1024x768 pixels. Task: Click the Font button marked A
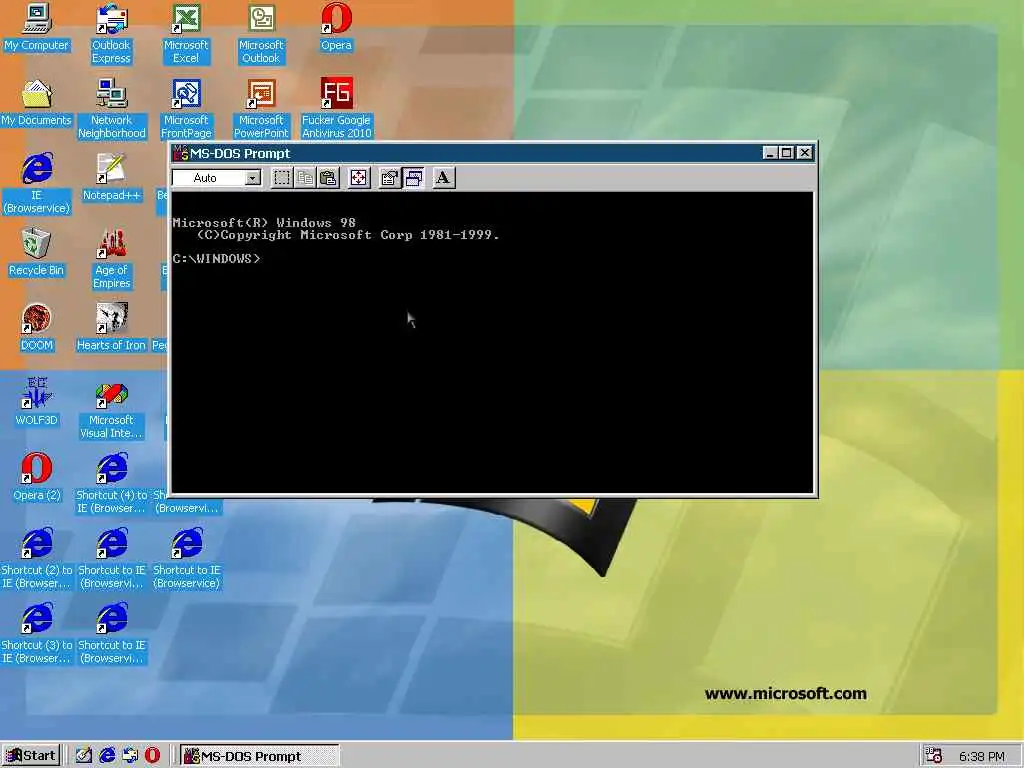coord(443,178)
